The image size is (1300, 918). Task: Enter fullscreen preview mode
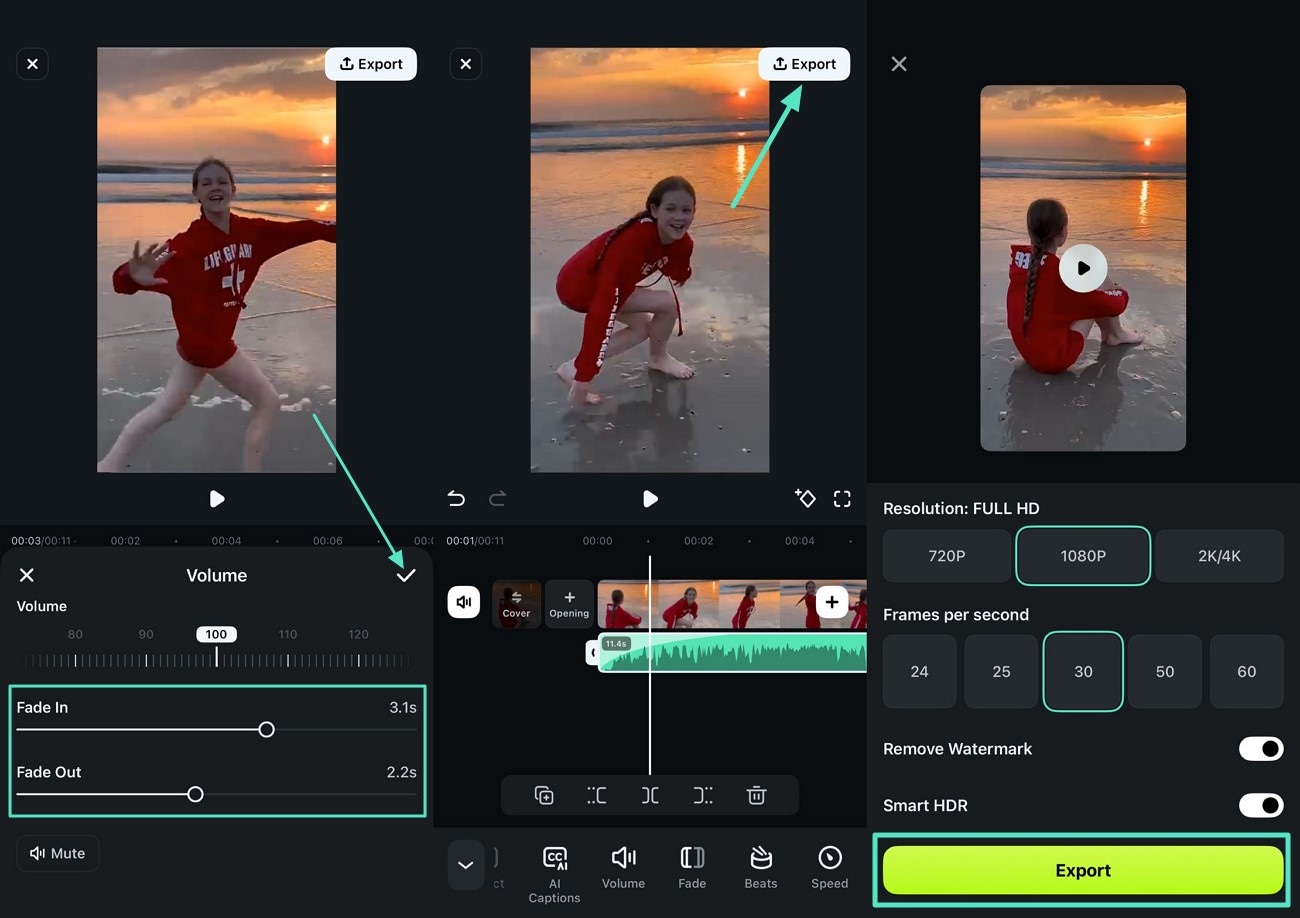click(x=842, y=499)
